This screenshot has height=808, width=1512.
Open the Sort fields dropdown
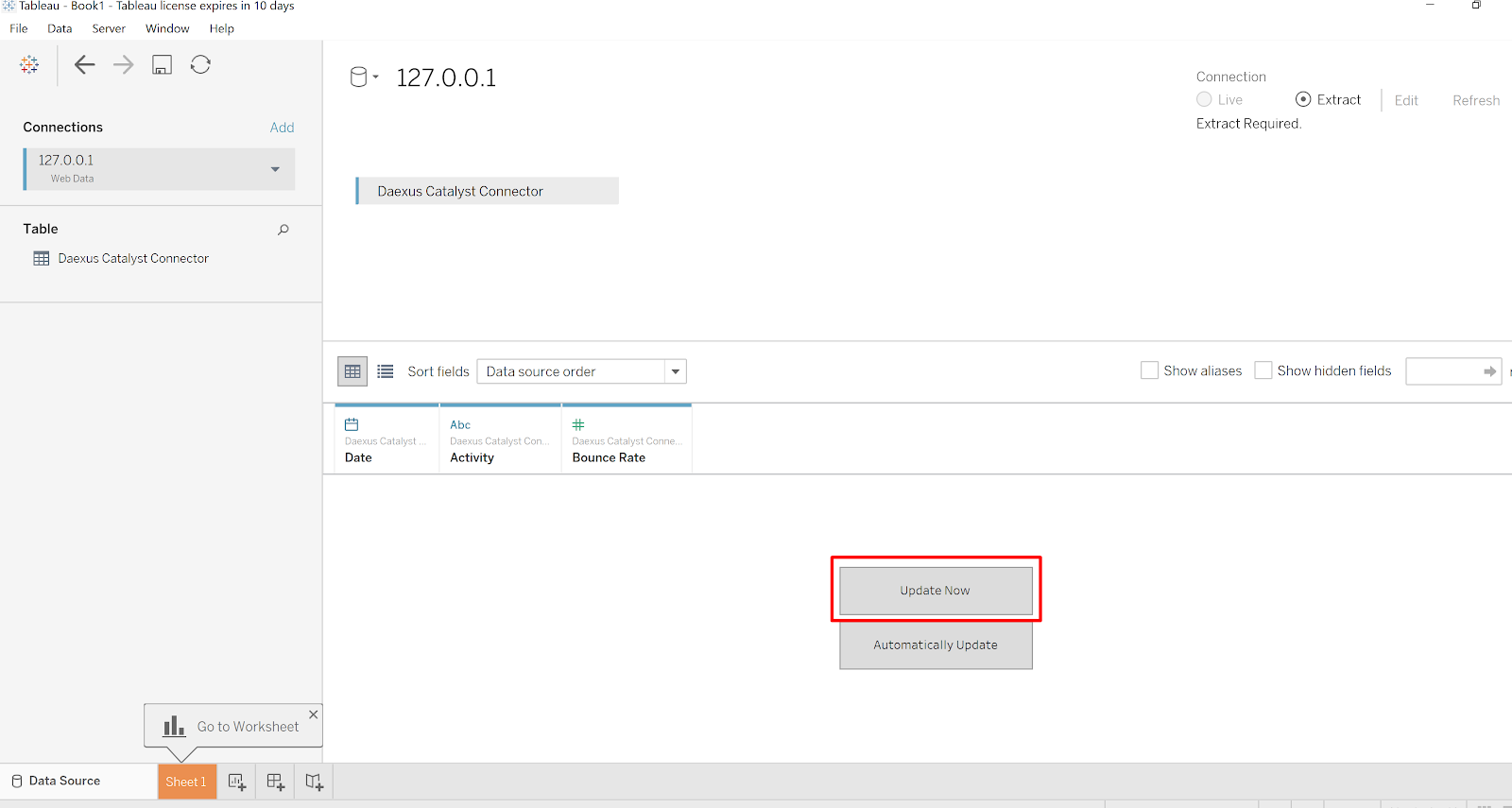(x=581, y=371)
